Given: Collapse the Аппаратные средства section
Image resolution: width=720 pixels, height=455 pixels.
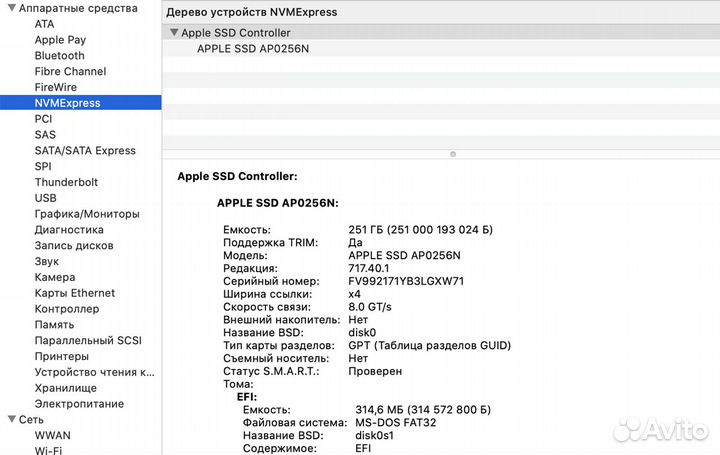Looking at the screenshot, I should point(11,8).
